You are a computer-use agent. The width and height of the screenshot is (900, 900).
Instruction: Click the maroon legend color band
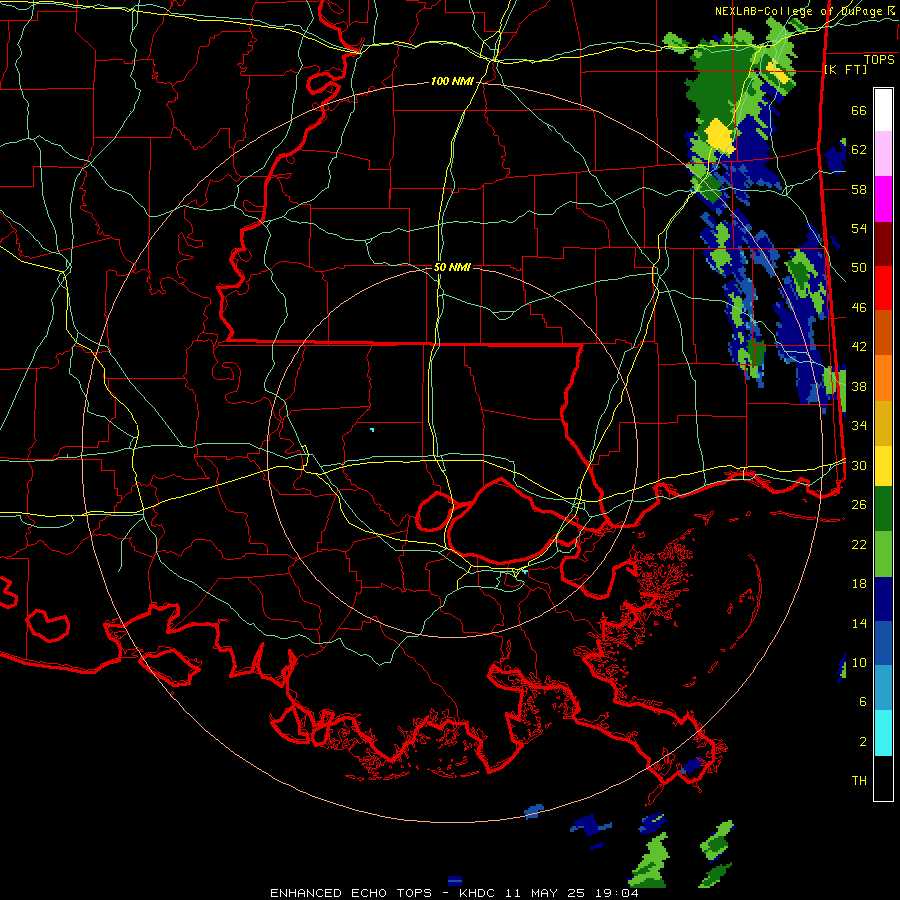tap(883, 245)
